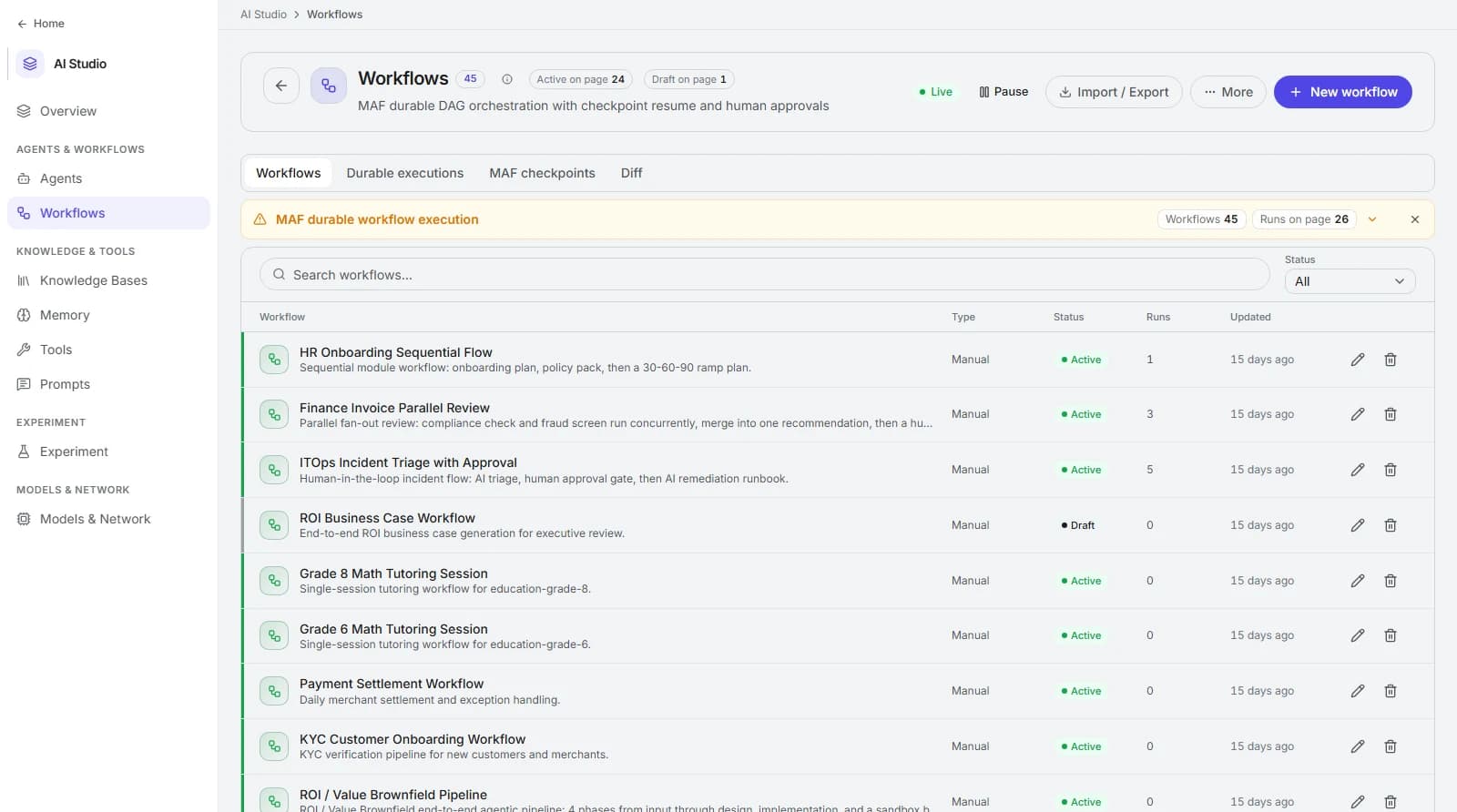Pause the live workflows
This screenshot has height=812, width=1457.
1004,92
